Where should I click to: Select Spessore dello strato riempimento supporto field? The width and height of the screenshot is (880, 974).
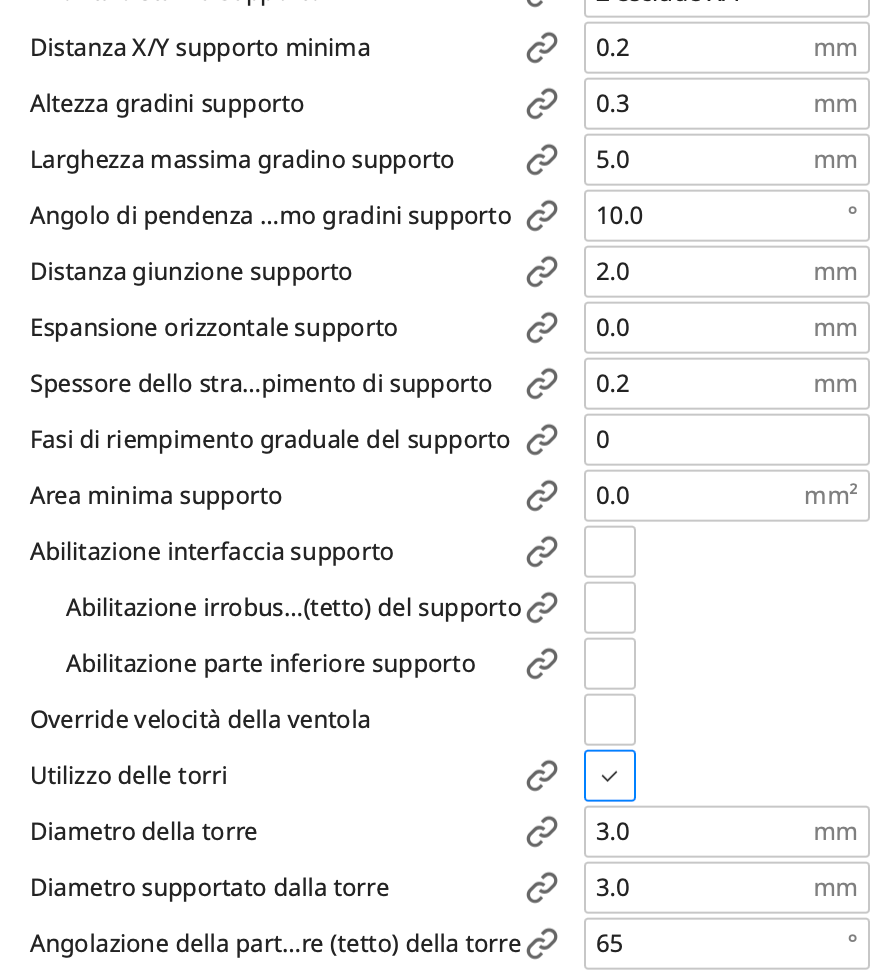click(x=727, y=384)
